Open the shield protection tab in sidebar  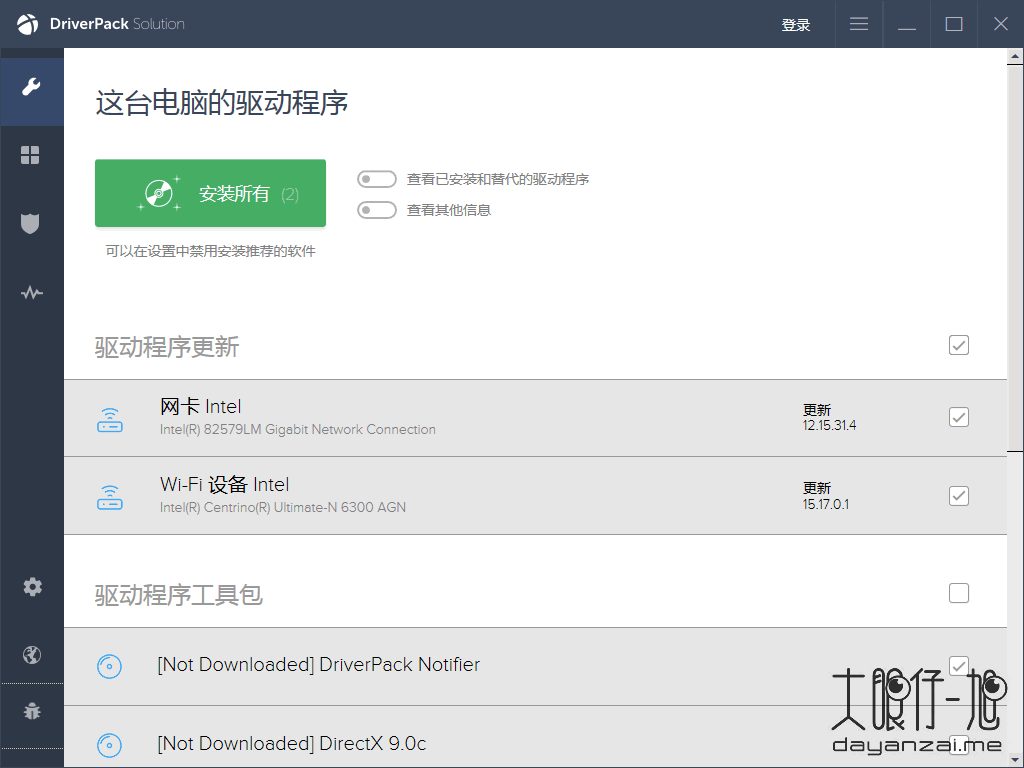click(x=30, y=223)
